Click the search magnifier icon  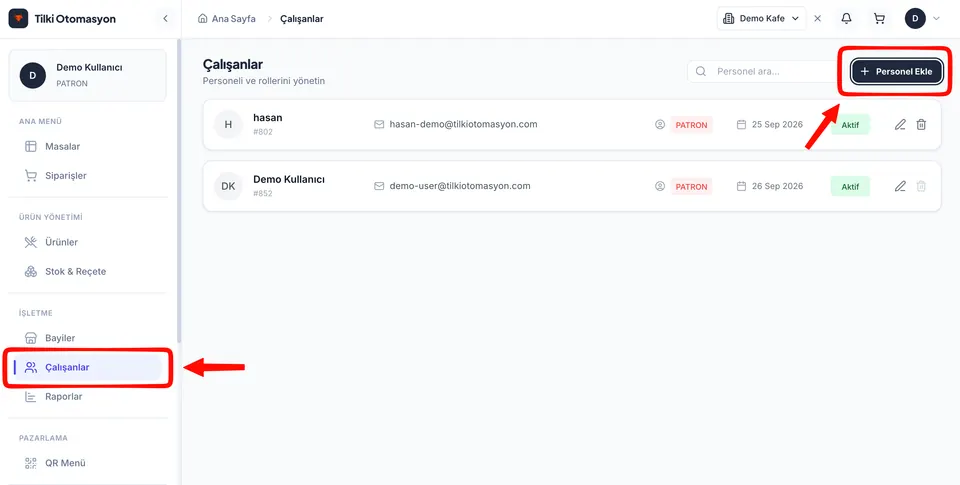(701, 72)
